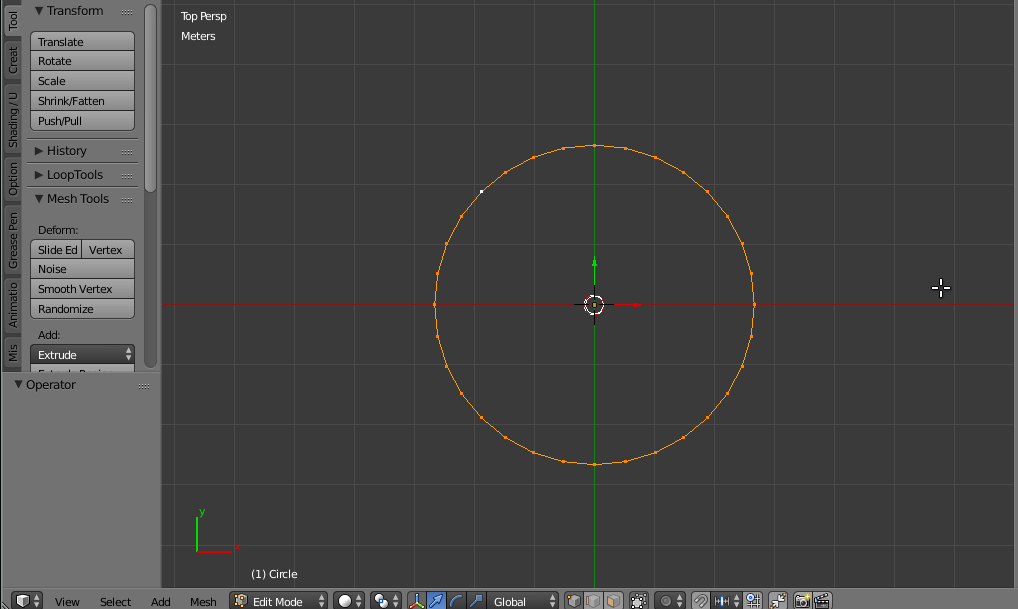Expand the History panel
The width and height of the screenshot is (1018, 609).
[x=39, y=151]
